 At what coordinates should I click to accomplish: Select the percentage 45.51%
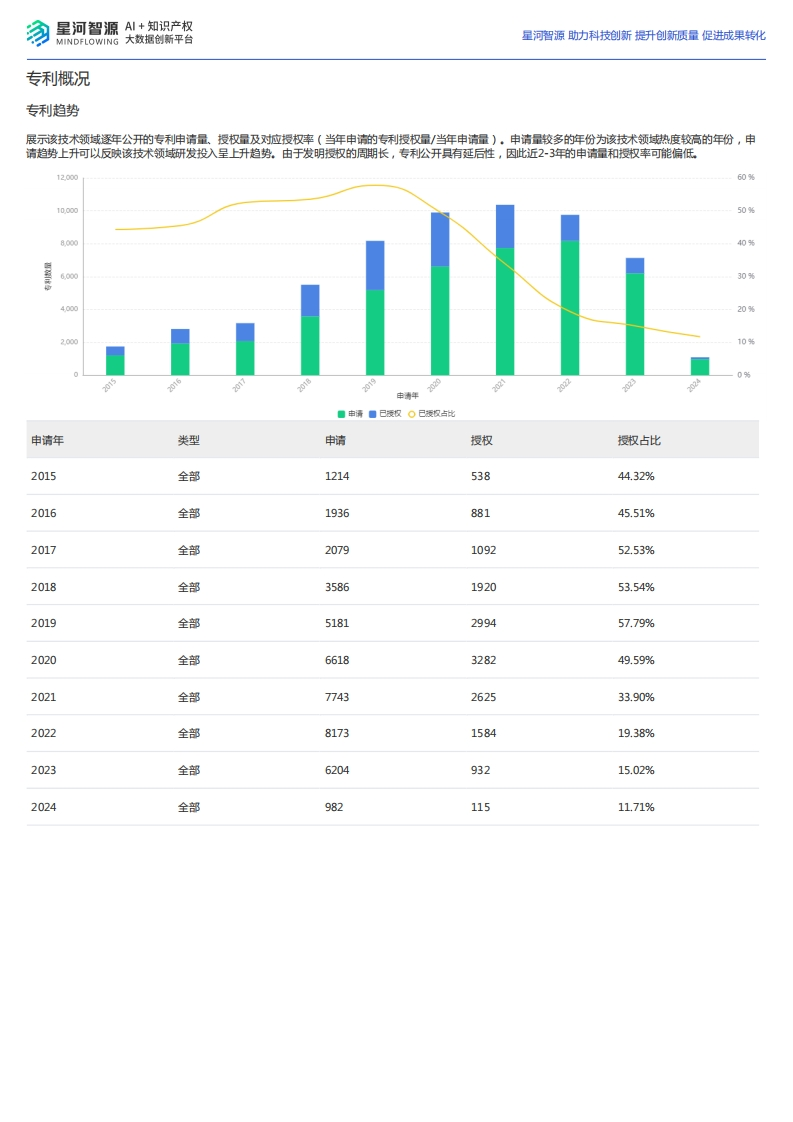point(636,513)
